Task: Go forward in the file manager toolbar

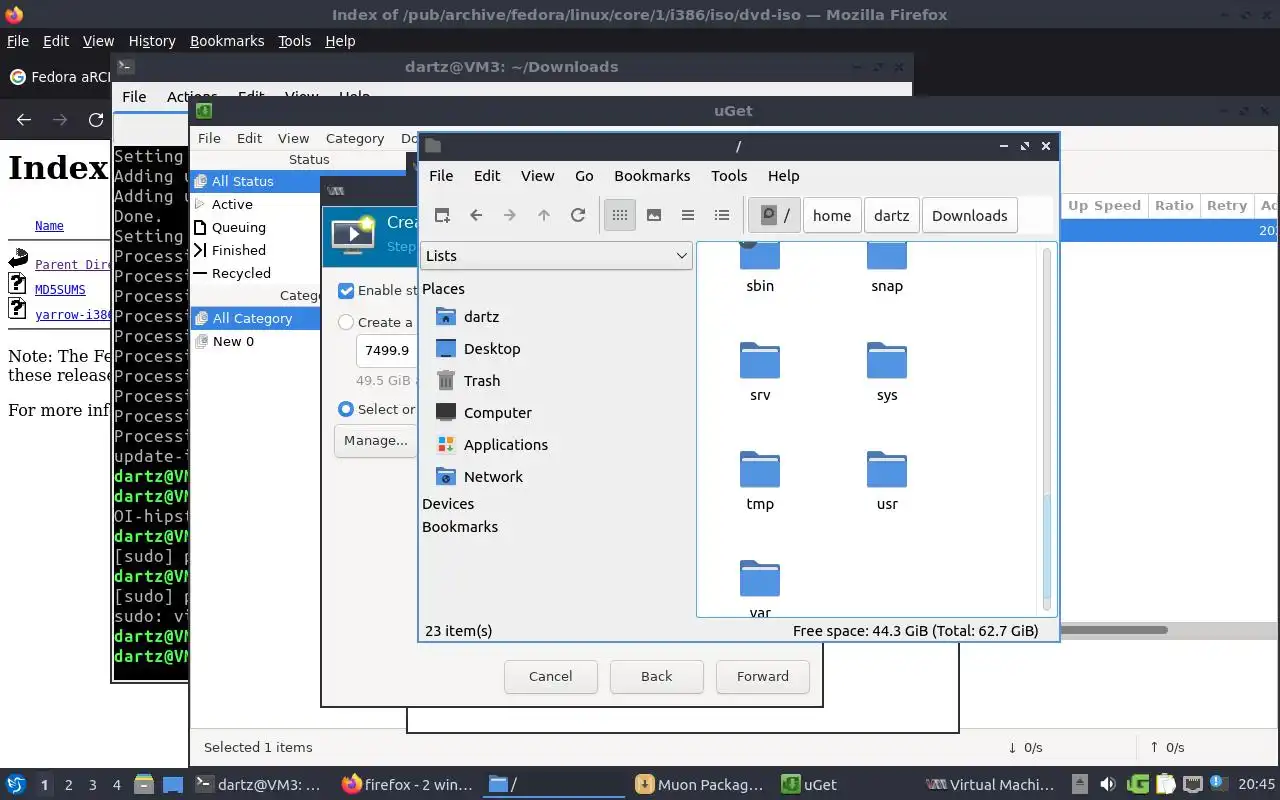Action: 510,215
